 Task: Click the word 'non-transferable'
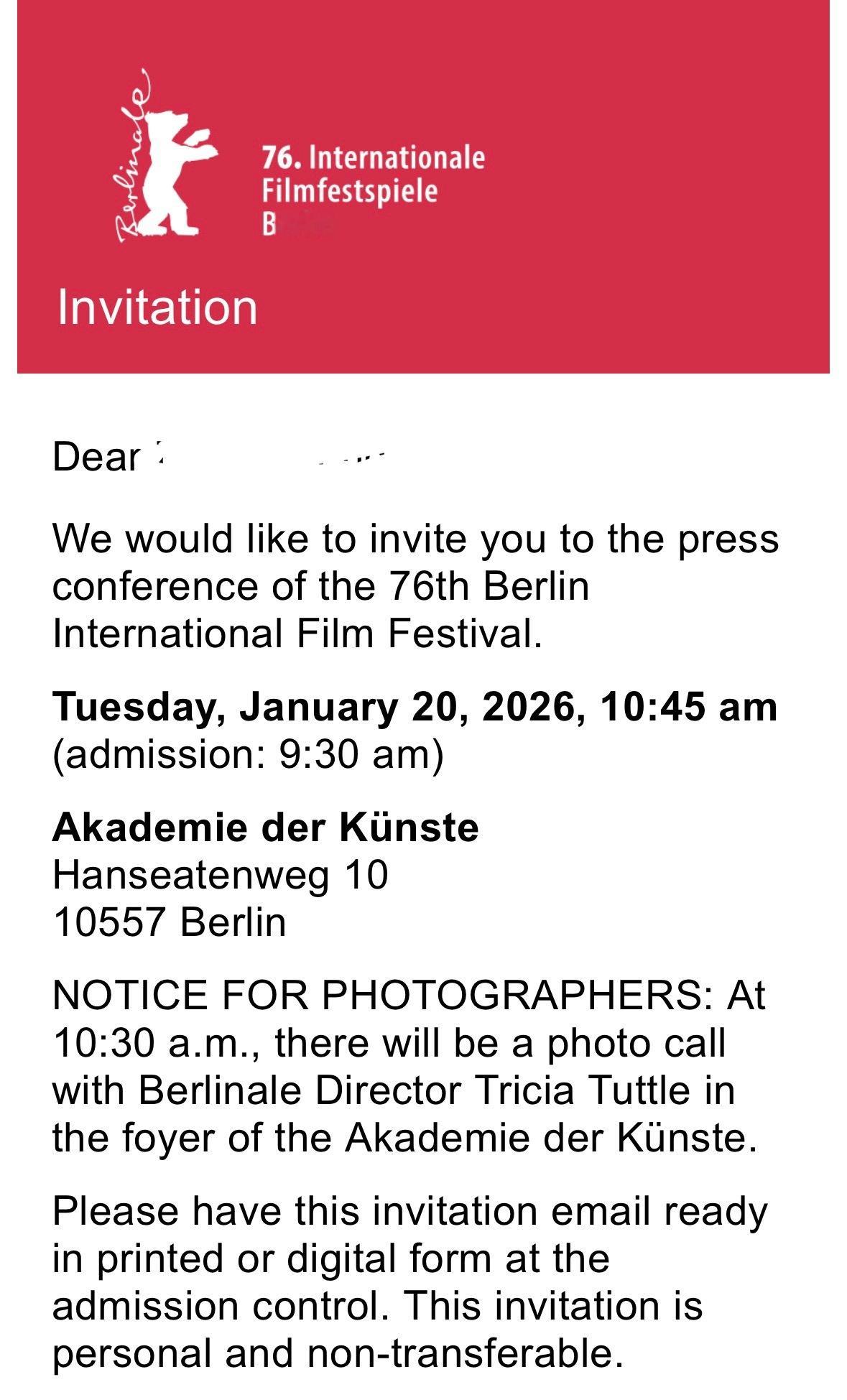click(x=464, y=1353)
